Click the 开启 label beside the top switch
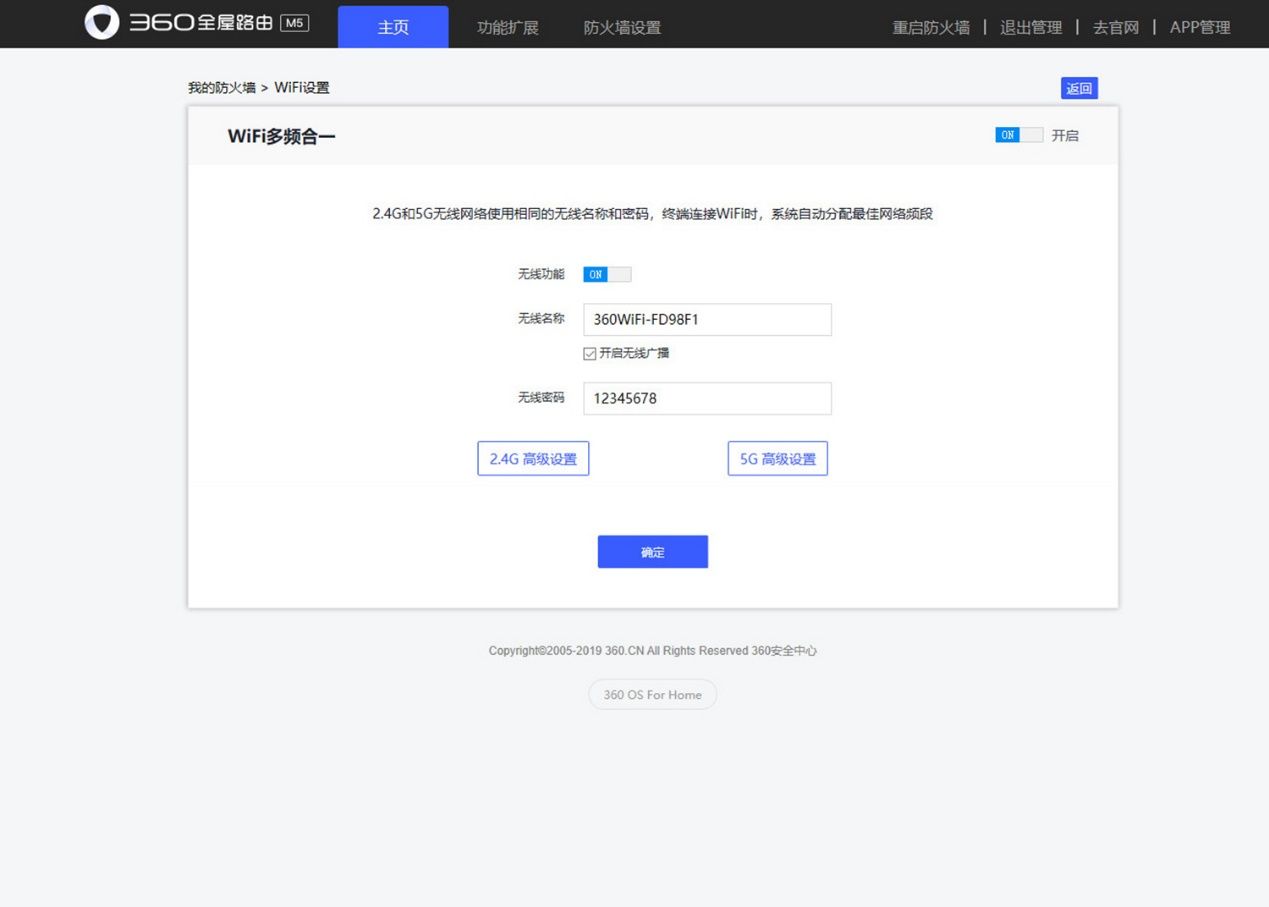This screenshot has height=907, width=1269. 1065,136
